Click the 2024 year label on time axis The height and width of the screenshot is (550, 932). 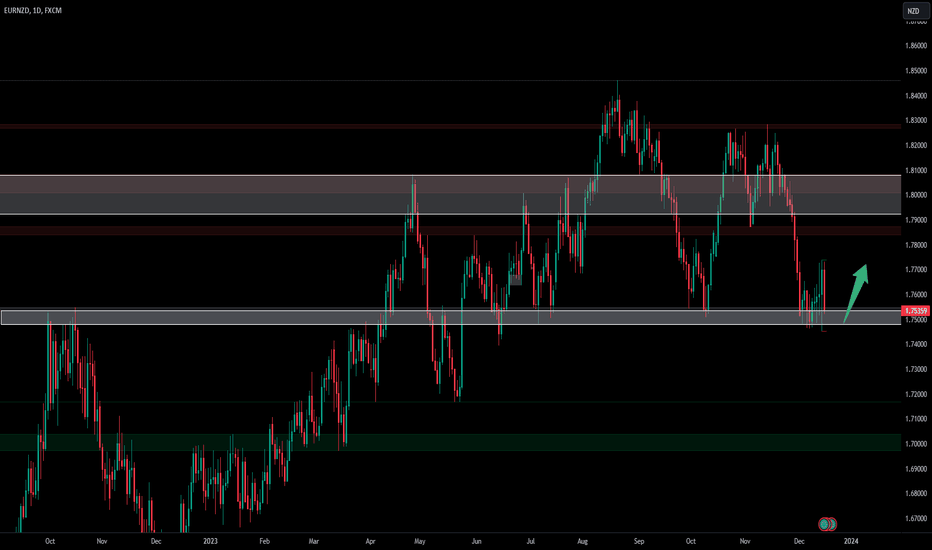click(851, 541)
